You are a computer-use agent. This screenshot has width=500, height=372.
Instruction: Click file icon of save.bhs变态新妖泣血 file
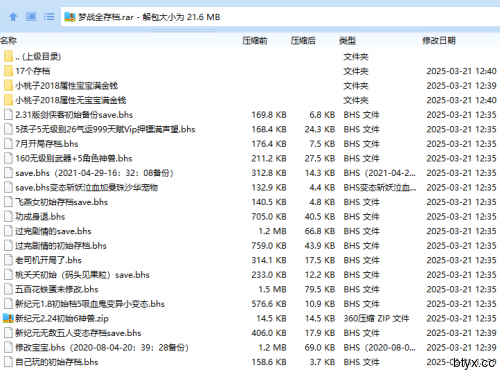[8, 187]
